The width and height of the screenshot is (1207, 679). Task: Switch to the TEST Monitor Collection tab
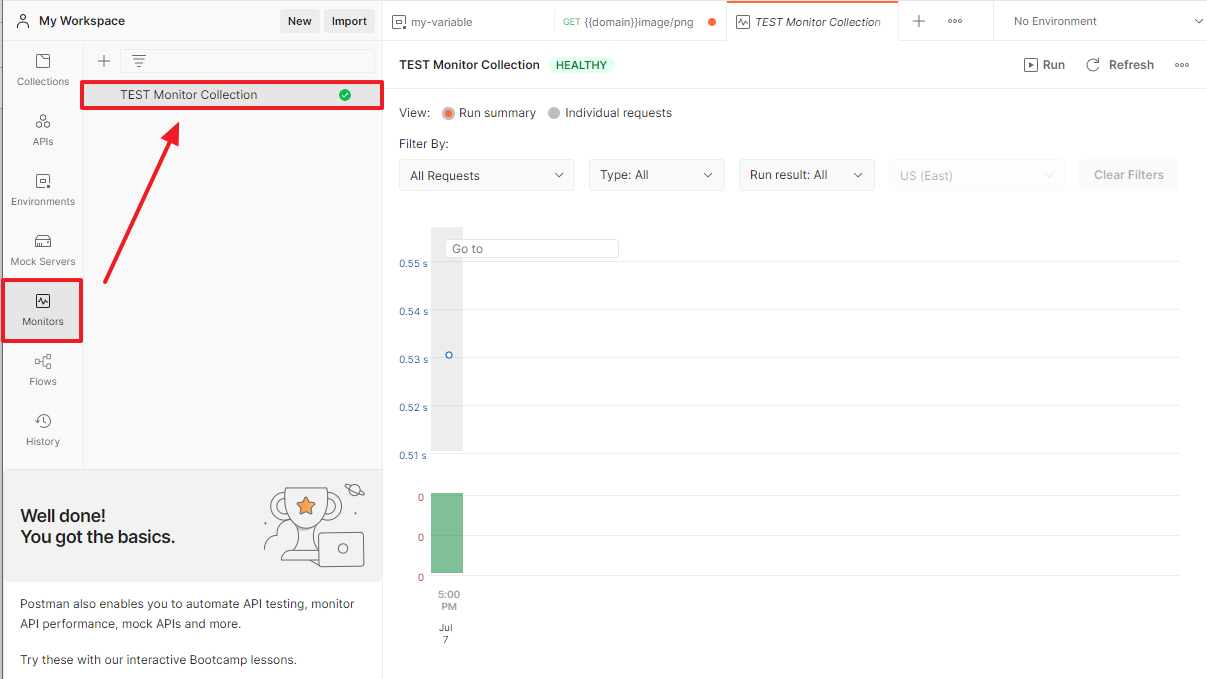click(x=812, y=21)
